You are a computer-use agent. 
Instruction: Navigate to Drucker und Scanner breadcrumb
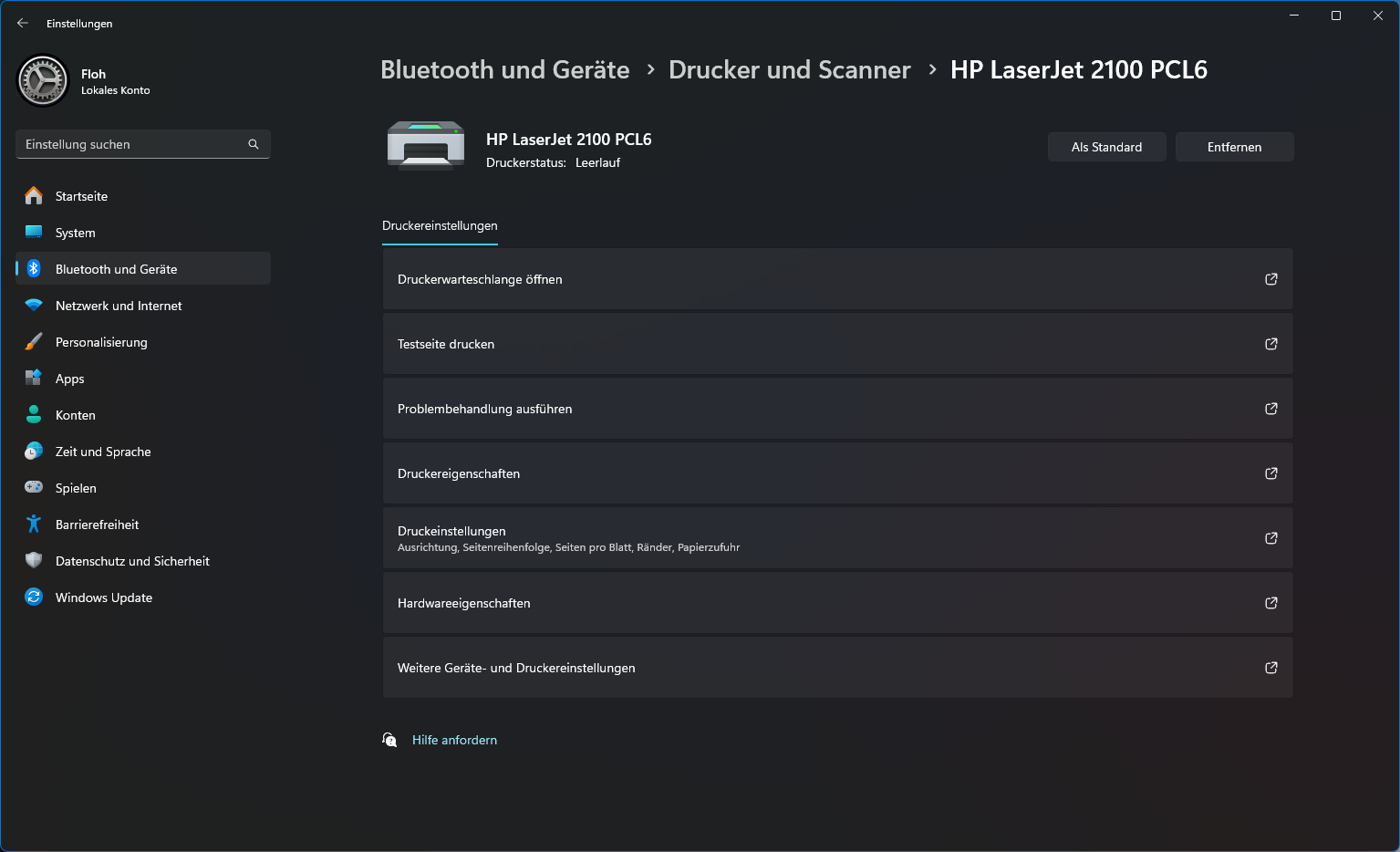789,69
